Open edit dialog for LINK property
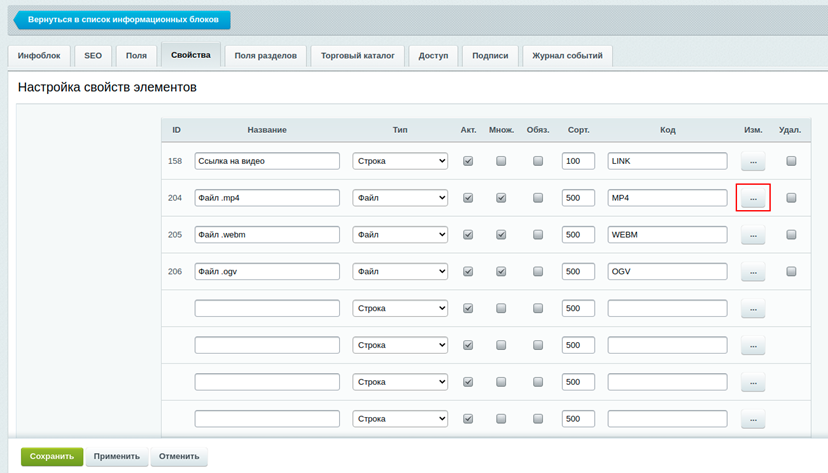Viewport: 828px width, 473px height. (752, 161)
